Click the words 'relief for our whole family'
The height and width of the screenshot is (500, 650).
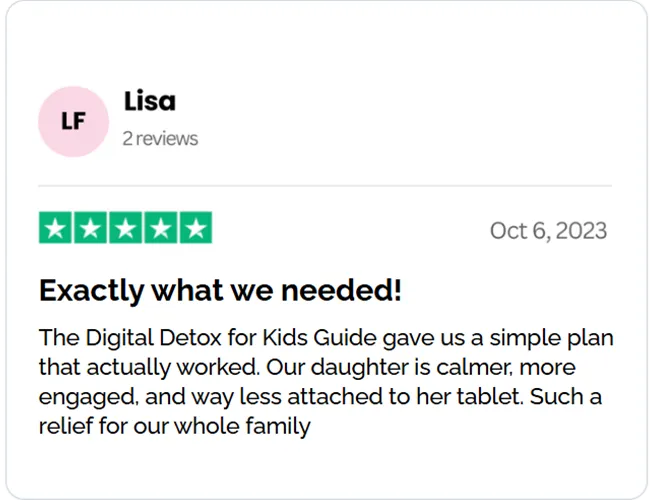pos(175,426)
